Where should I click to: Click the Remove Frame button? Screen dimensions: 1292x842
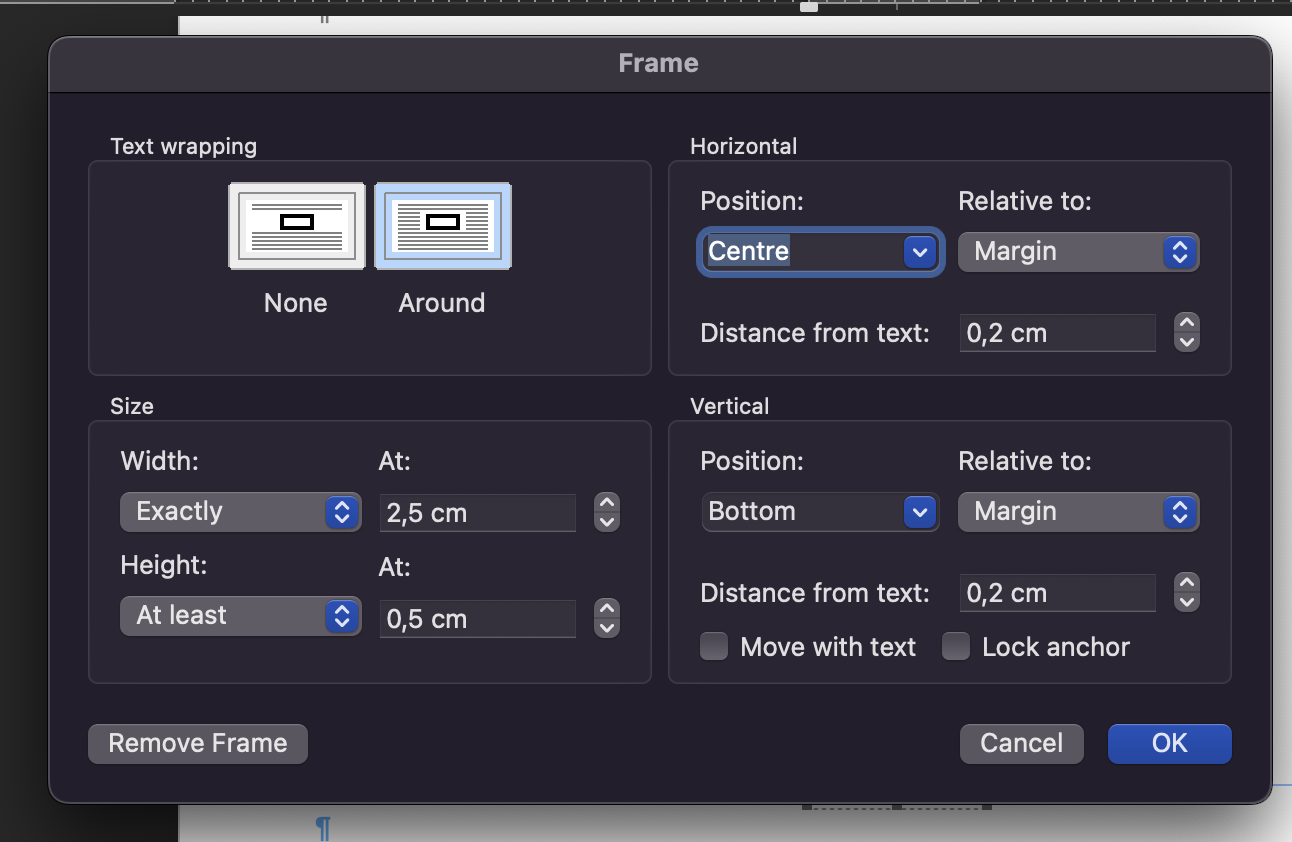[197, 743]
